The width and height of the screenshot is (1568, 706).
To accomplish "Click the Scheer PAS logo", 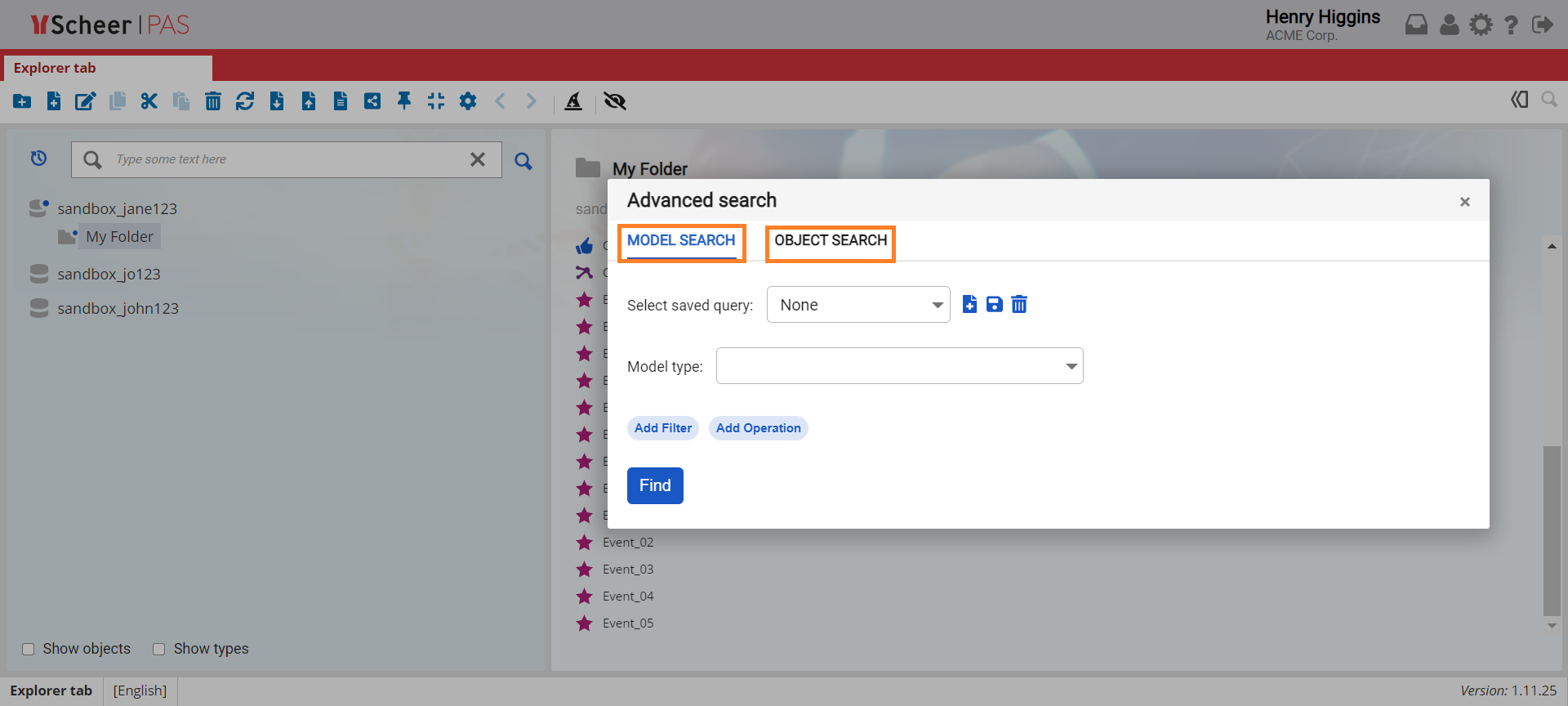I will tap(110, 25).
